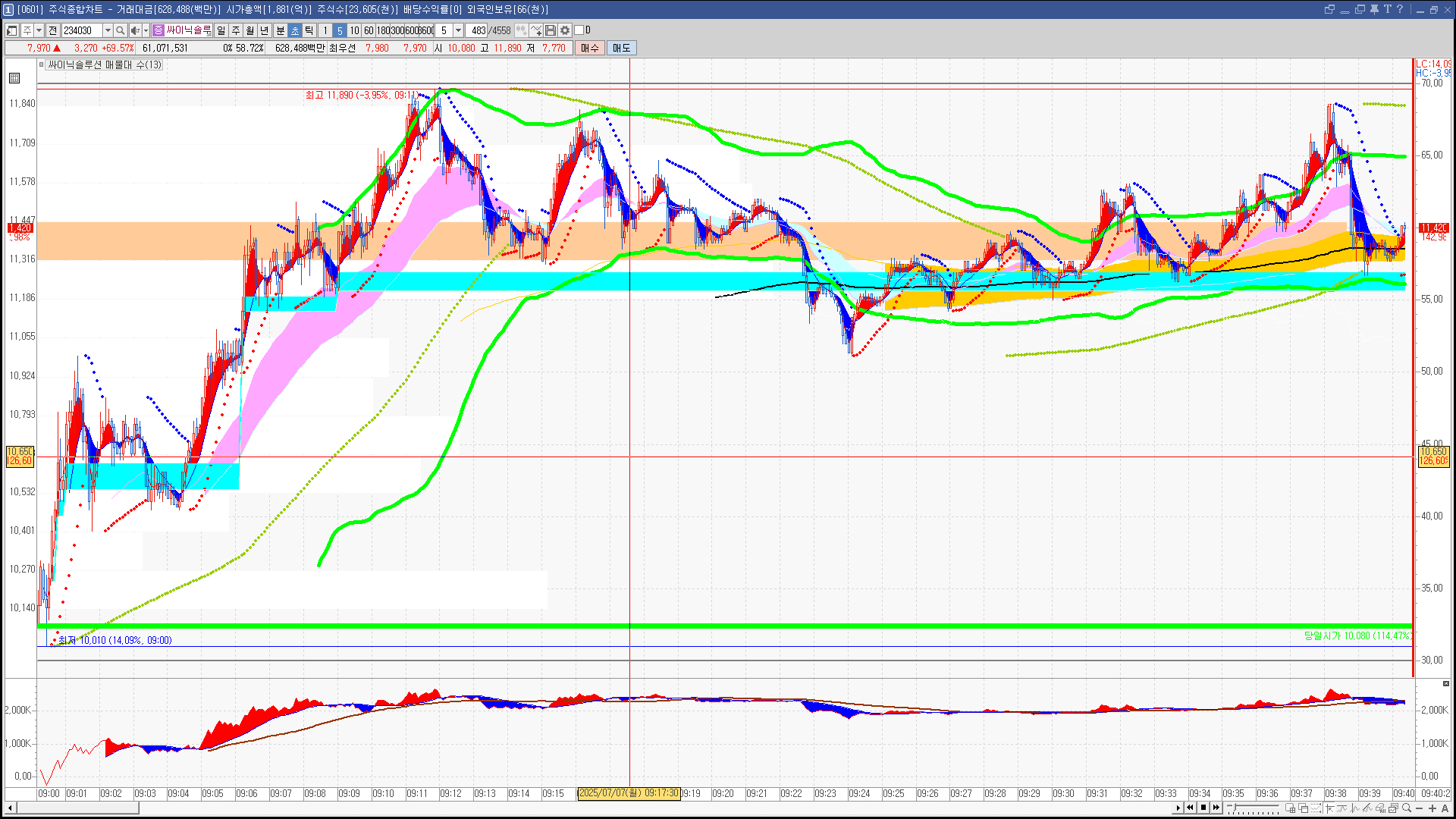Click the chart zoom-in plus icon
The image size is (1456, 819).
click(1432, 808)
